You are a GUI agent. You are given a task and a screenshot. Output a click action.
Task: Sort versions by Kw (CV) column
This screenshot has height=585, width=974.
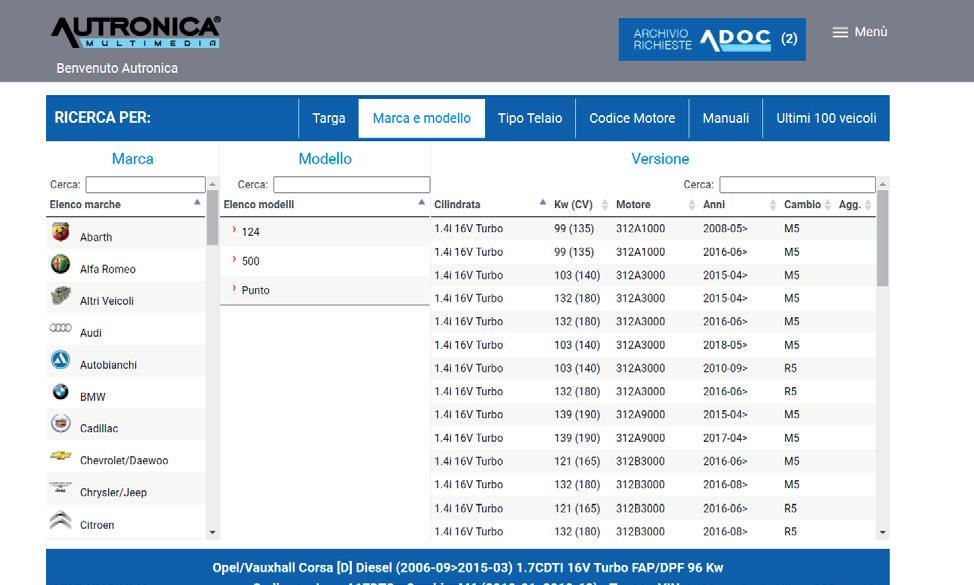pos(580,204)
